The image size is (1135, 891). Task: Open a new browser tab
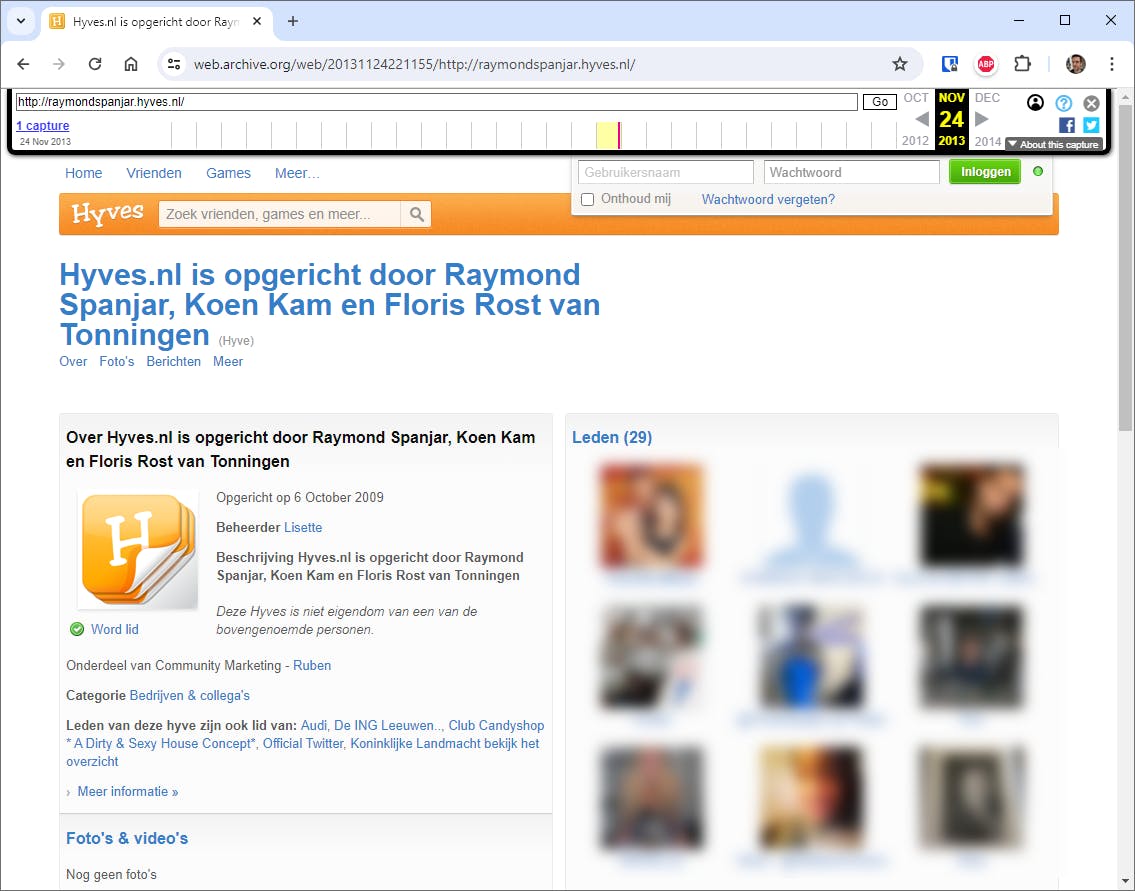pos(292,22)
